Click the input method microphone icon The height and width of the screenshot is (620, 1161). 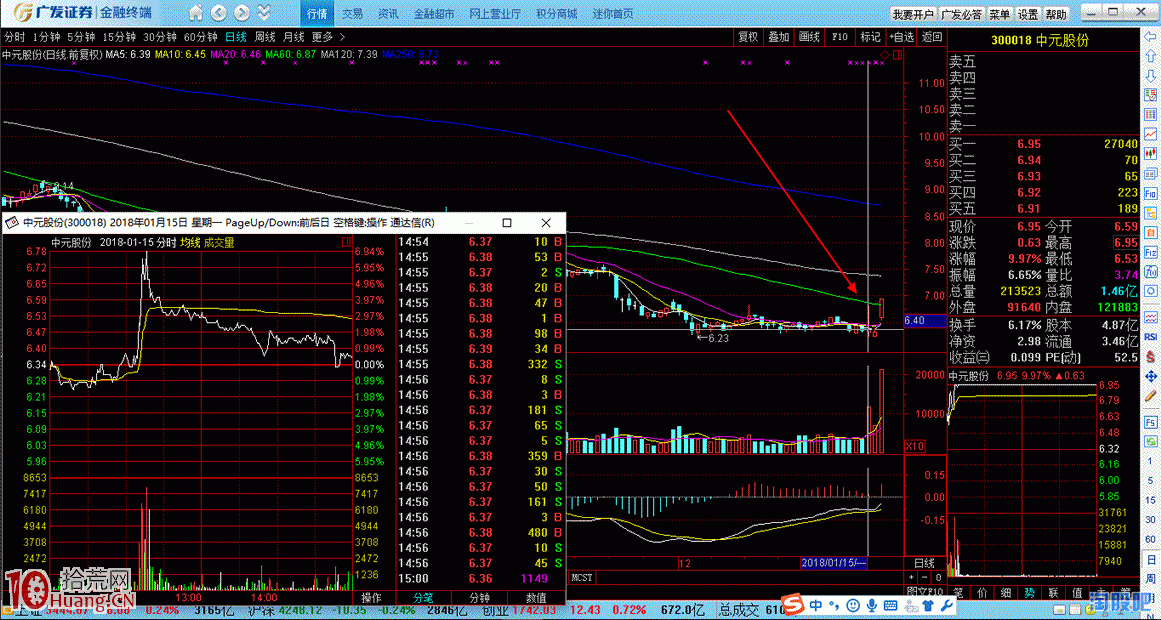(873, 605)
